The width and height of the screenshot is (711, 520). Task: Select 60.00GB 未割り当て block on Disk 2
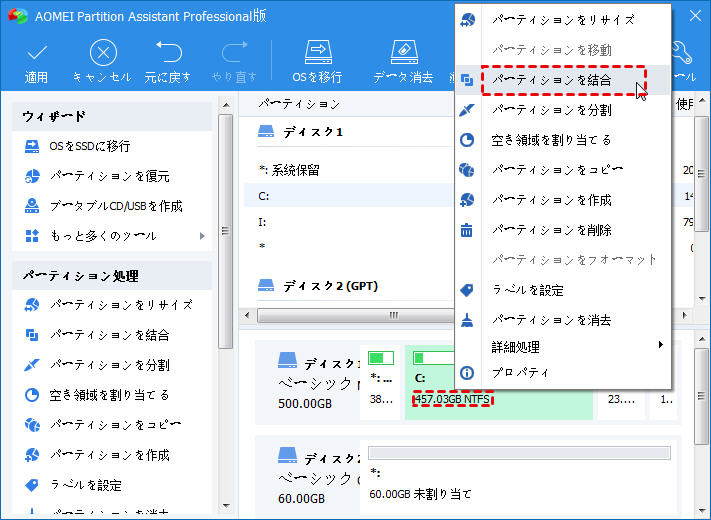[520, 476]
